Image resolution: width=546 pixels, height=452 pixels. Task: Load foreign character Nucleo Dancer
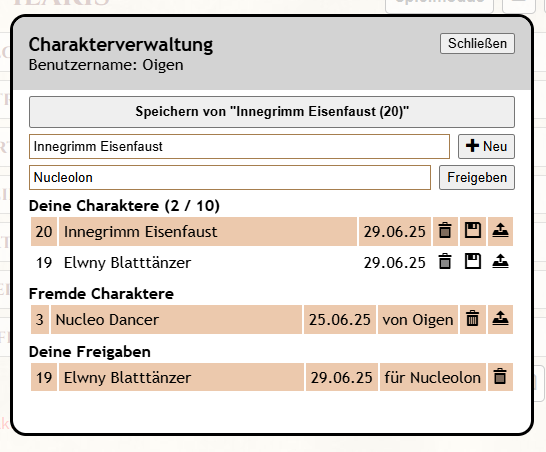[x=500, y=319]
